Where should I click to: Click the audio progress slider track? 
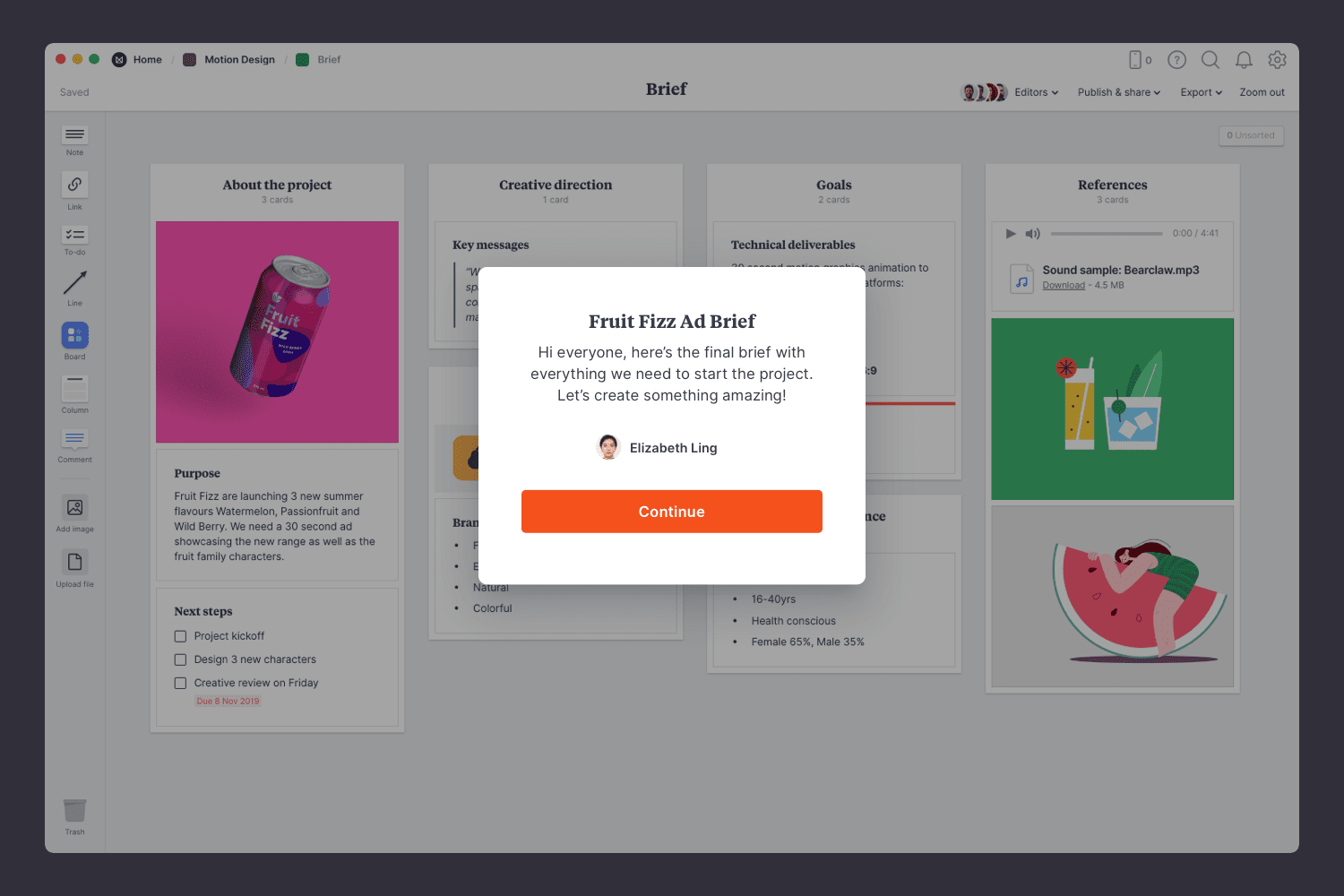[1107, 234]
